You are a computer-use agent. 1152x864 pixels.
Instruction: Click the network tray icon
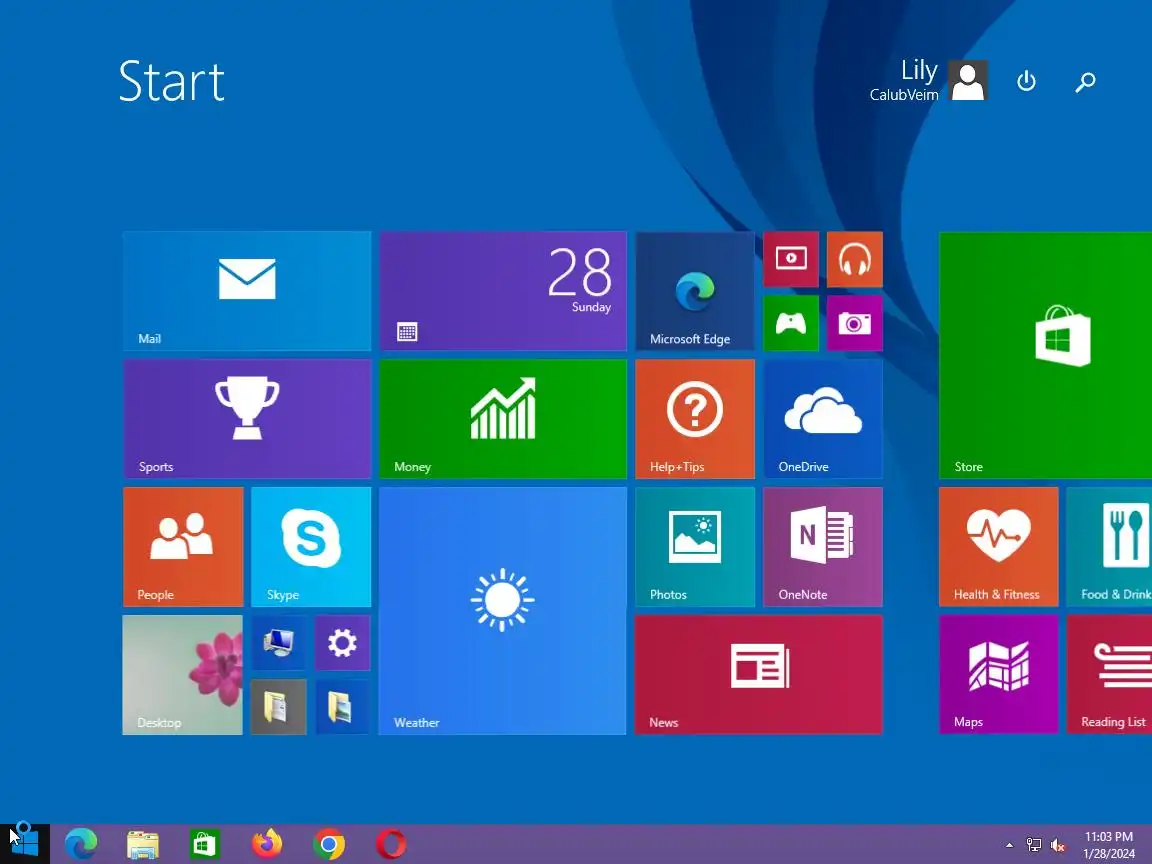(1033, 845)
